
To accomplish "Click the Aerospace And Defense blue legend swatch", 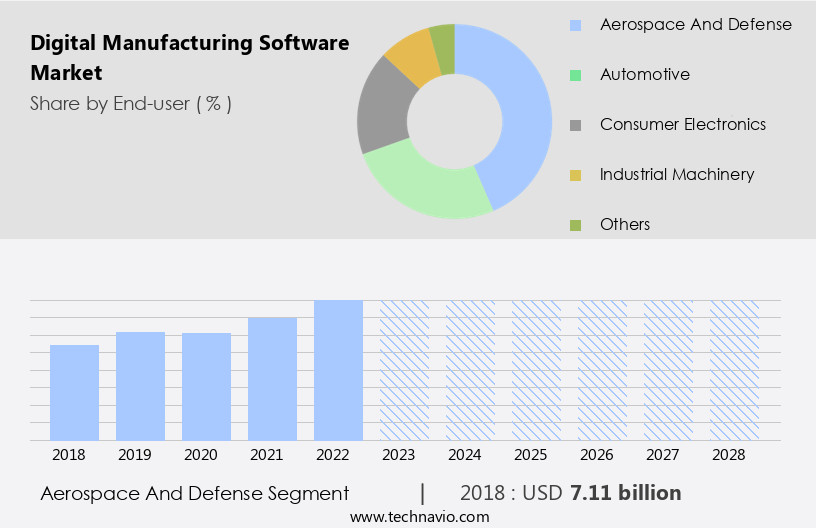I will tap(575, 25).
